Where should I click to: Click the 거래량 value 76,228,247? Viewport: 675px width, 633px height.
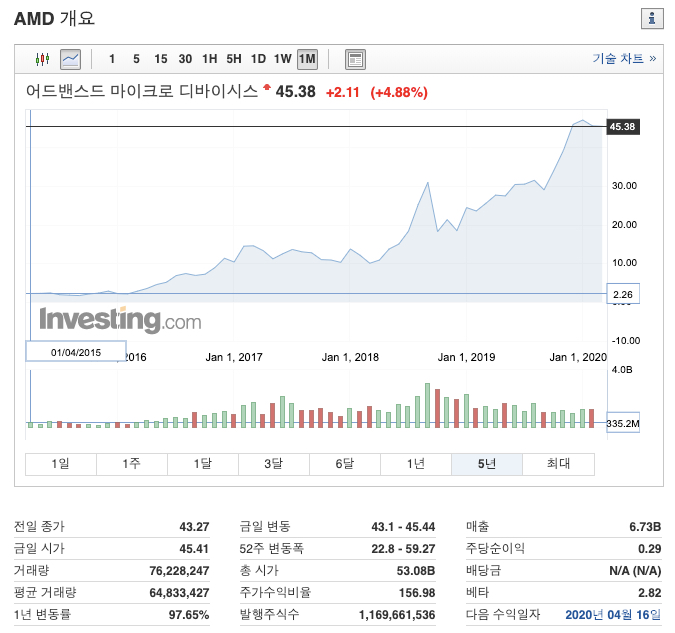(179, 571)
